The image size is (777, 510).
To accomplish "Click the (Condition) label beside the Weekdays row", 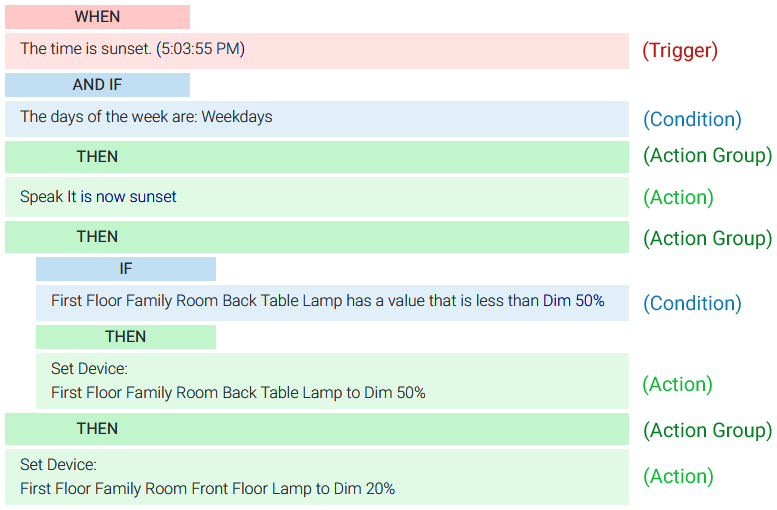I will [x=692, y=120].
